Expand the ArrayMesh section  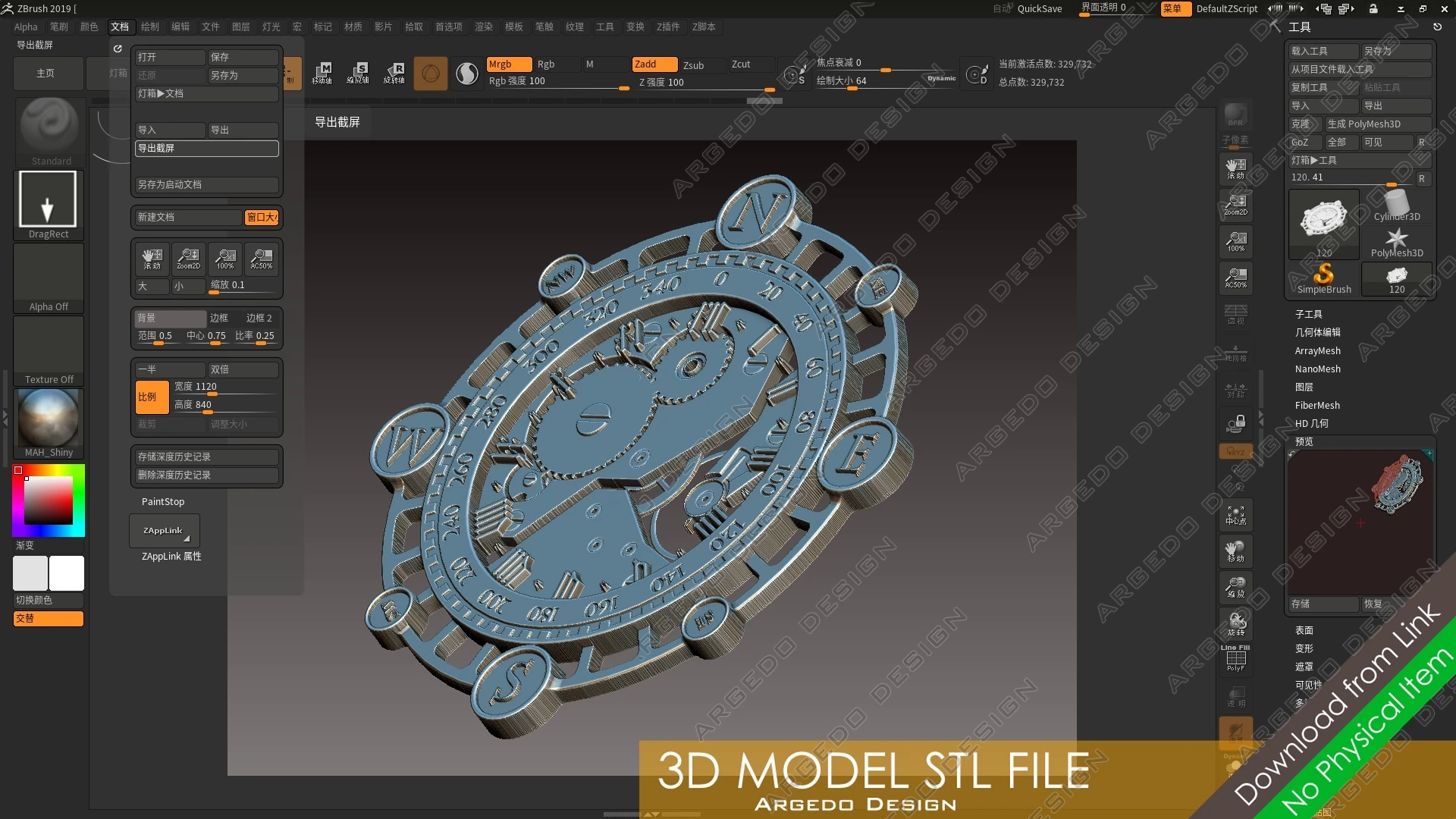click(1318, 350)
